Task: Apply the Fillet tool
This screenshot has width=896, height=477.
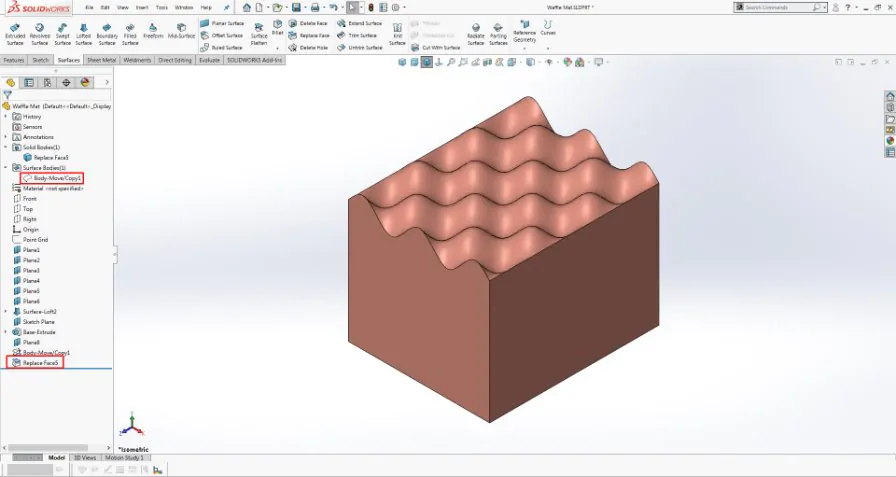Action: [277, 28]
